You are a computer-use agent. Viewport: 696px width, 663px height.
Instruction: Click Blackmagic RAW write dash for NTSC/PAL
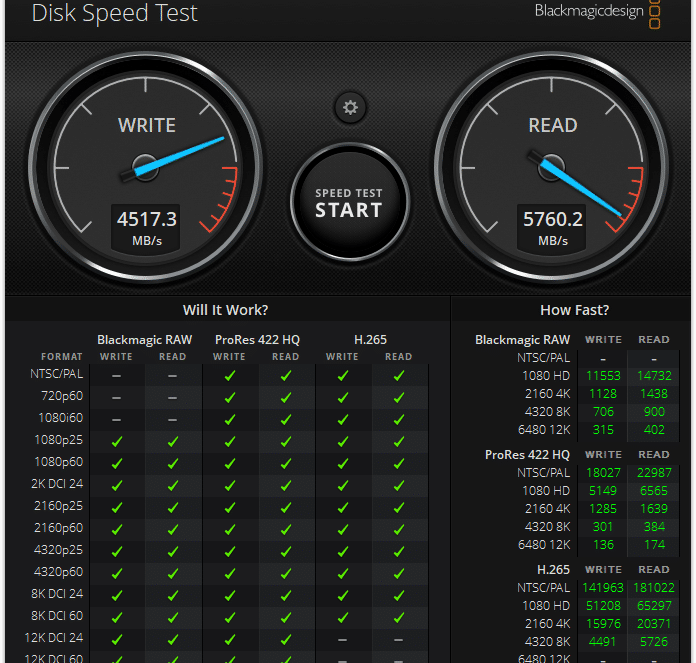[116, 376]
